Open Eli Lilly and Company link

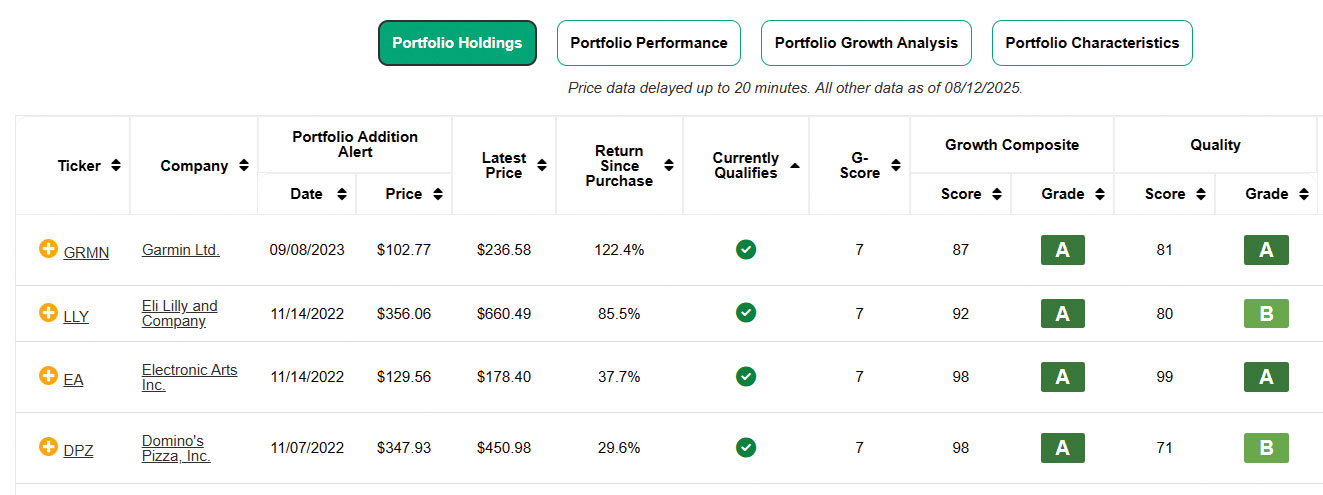click(180, 313)
